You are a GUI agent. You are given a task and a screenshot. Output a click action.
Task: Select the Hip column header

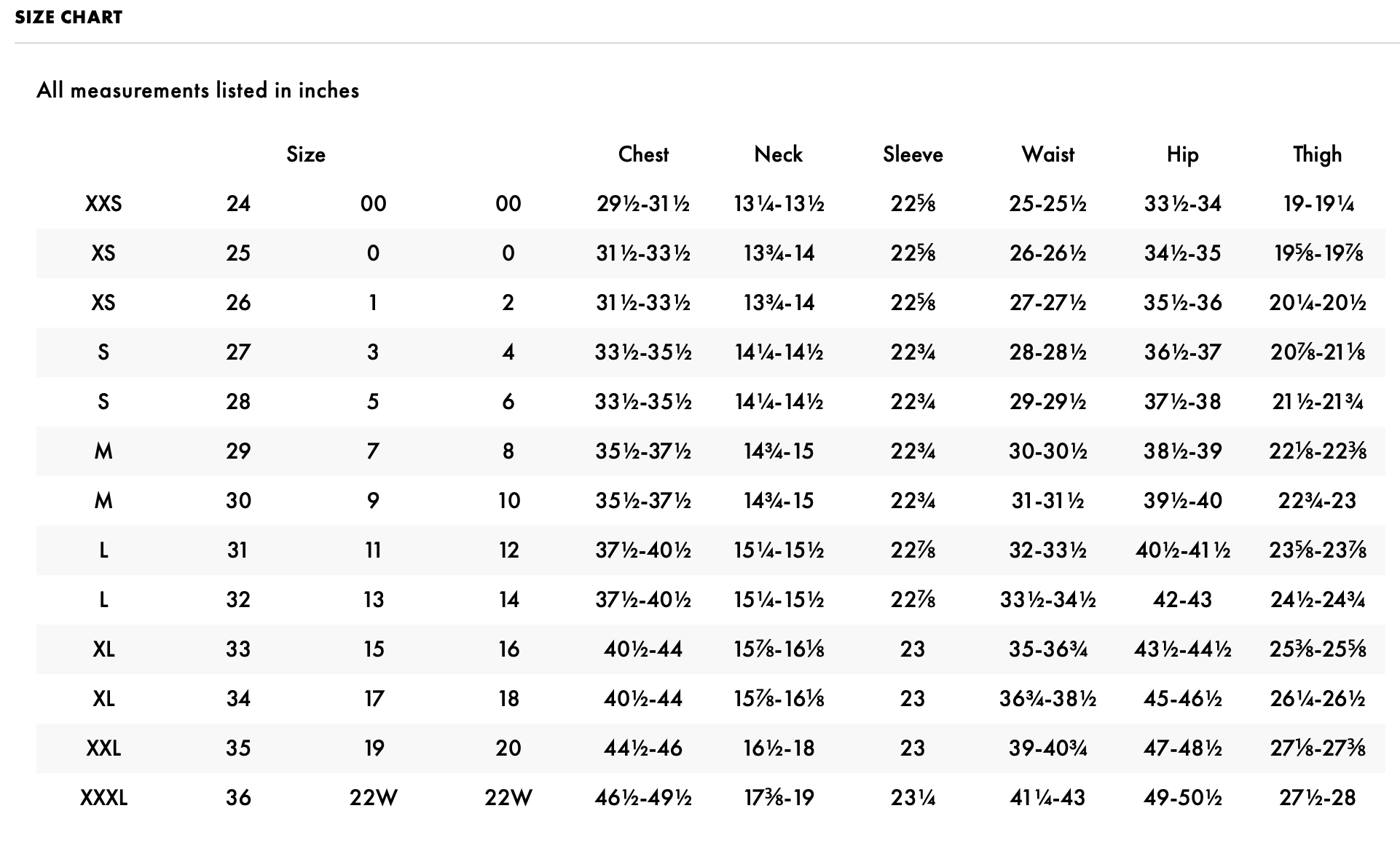[1182, 154]
